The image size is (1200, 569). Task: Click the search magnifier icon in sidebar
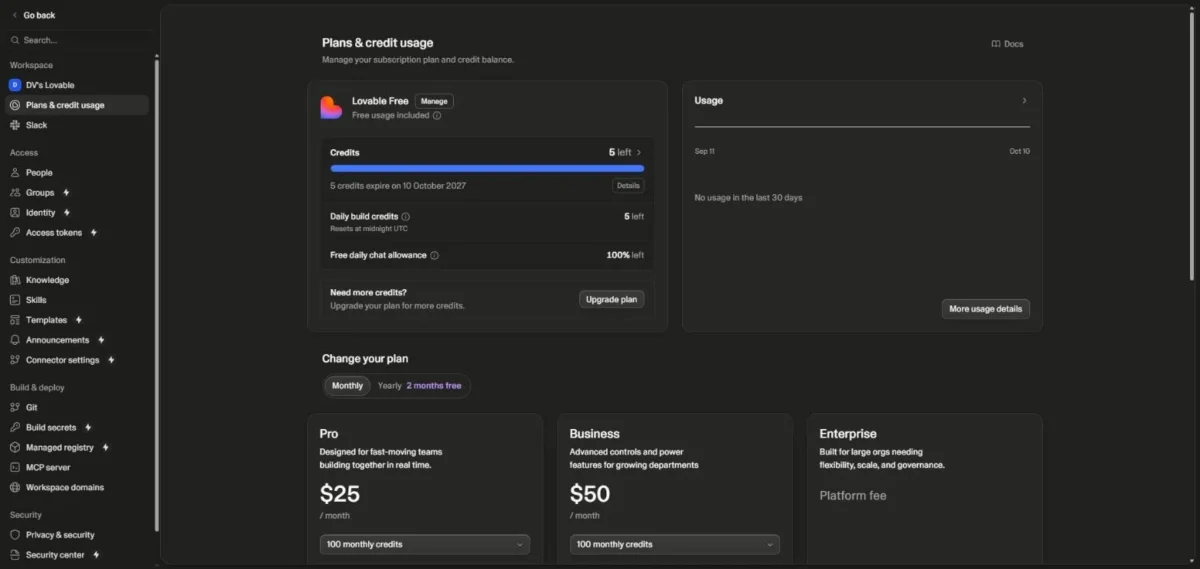coord(15,40)
